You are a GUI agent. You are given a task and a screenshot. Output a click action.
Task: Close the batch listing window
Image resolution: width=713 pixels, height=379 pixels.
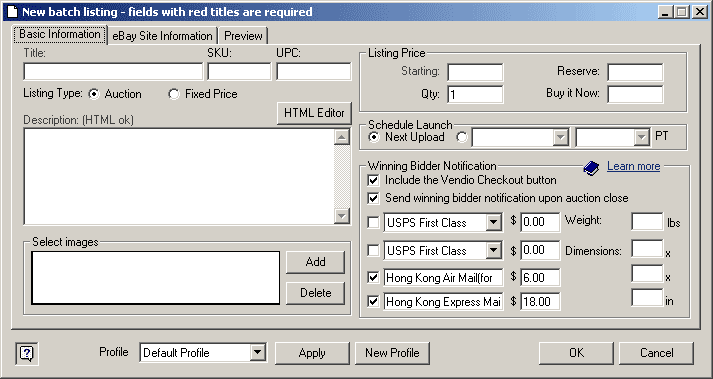point(699,12)
